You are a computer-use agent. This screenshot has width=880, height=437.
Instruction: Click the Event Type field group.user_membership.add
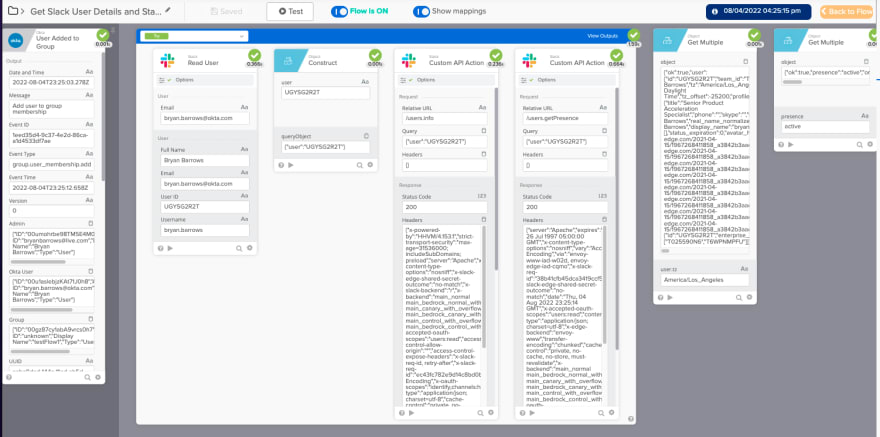coord(52,164)
